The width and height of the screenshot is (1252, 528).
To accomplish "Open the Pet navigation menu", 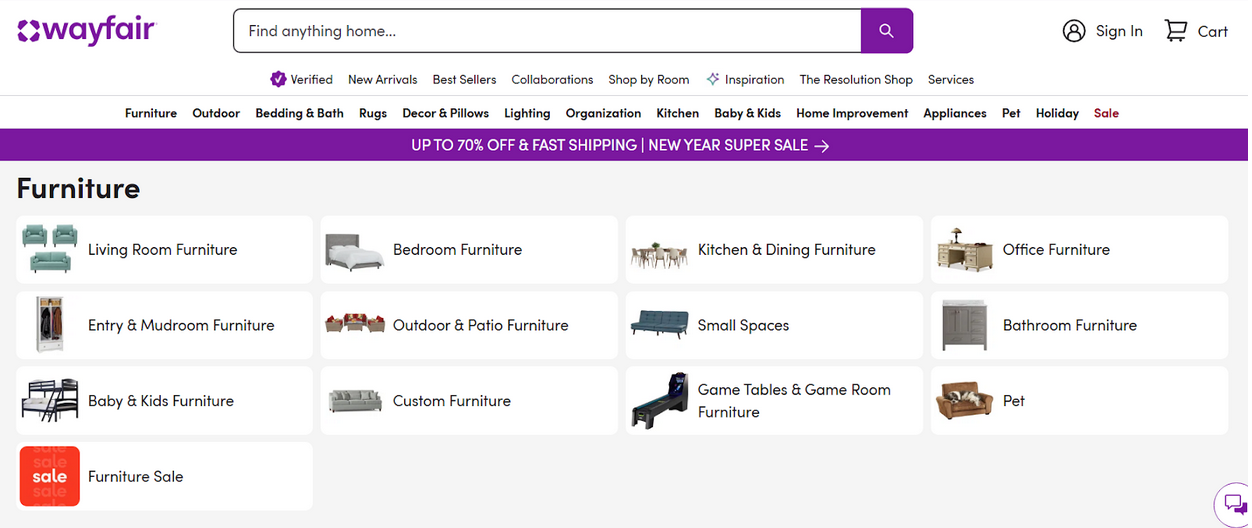I will point(1011,113).
